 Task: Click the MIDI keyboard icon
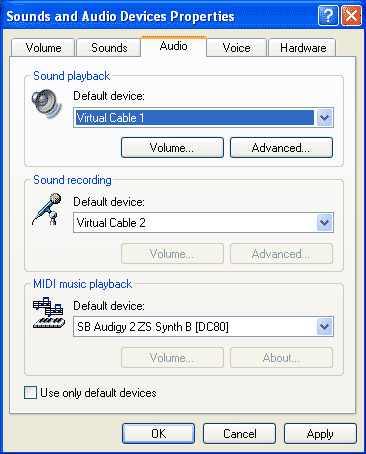[x=49, y=313]
